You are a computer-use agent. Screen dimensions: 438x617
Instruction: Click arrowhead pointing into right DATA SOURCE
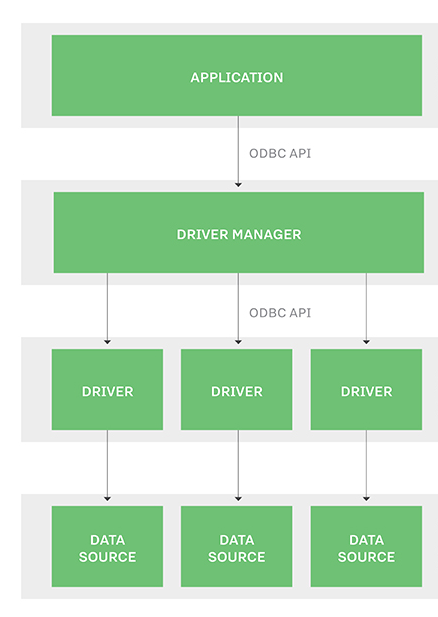pyautogui.click(x=366, y=499)
